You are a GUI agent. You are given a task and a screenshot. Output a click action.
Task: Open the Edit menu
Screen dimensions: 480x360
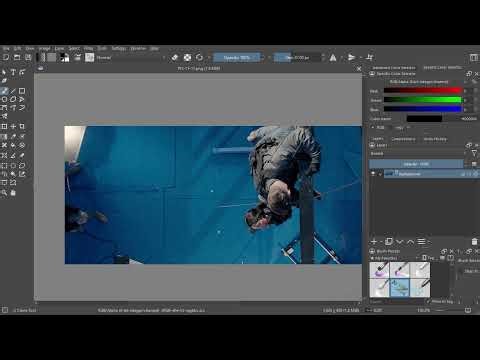pyautogui.click(x=17, y=49)
